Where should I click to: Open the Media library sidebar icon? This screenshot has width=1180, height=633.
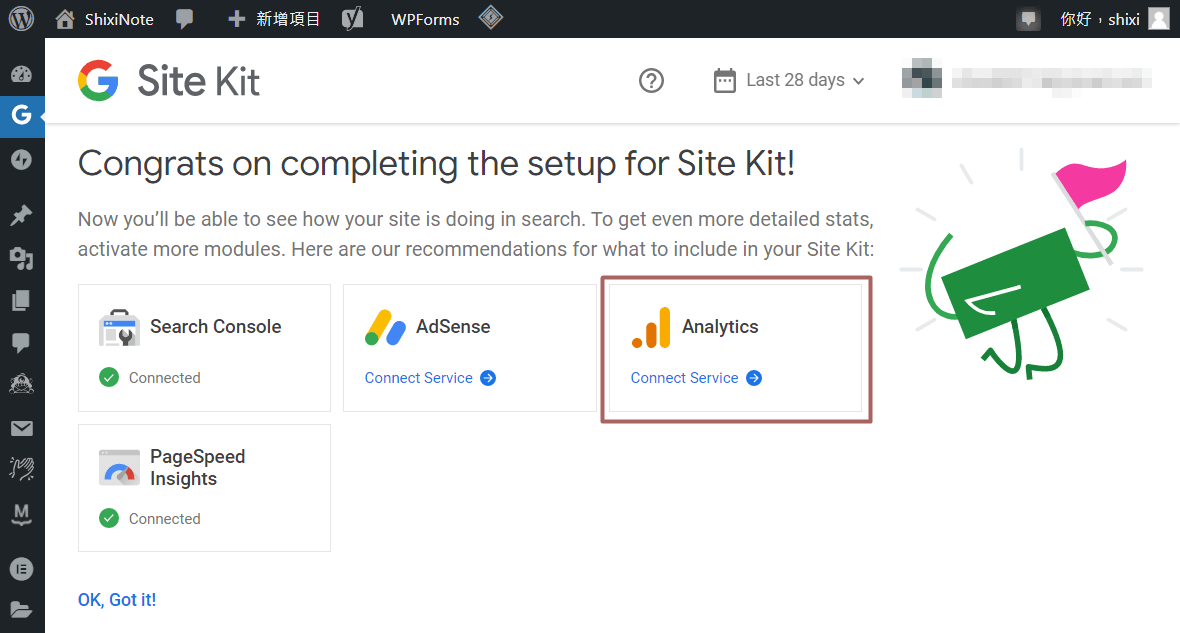[21, 258]
